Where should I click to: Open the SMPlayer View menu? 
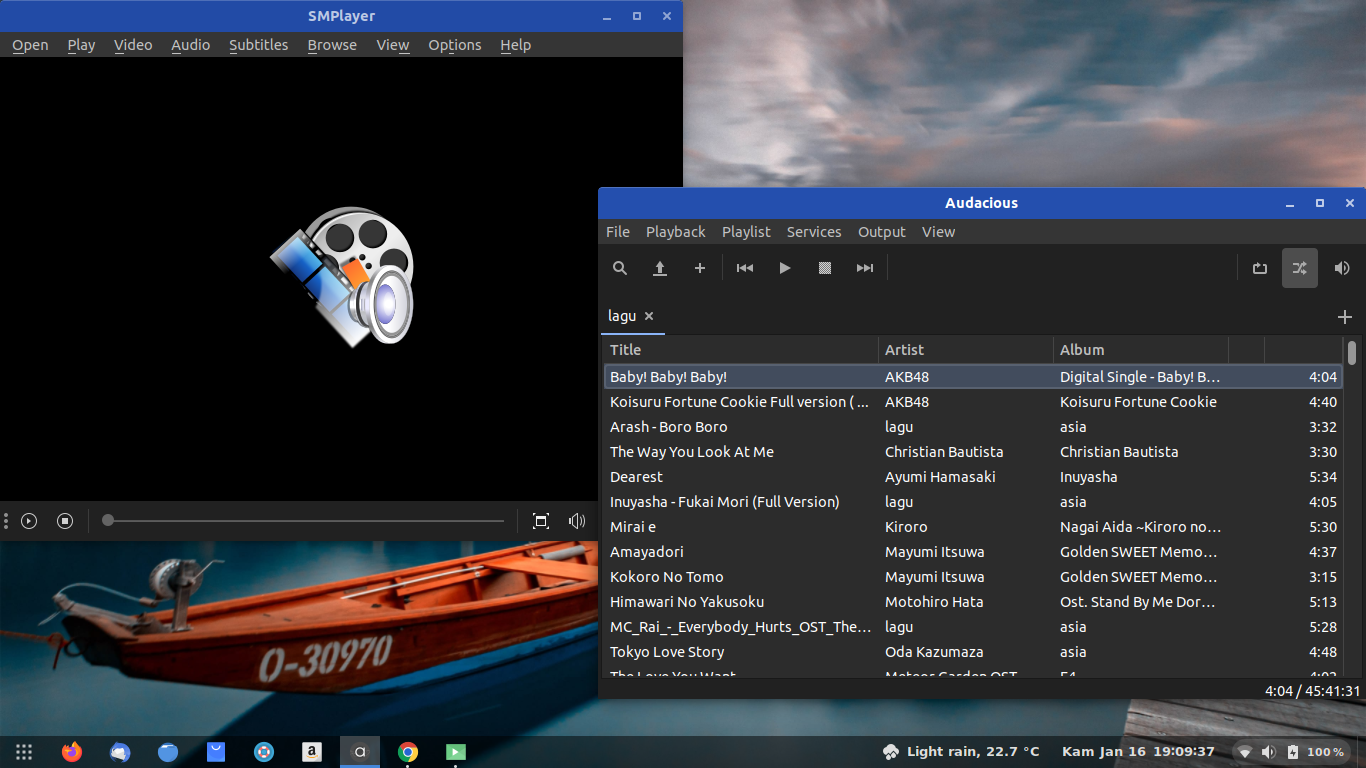(393, 45)
